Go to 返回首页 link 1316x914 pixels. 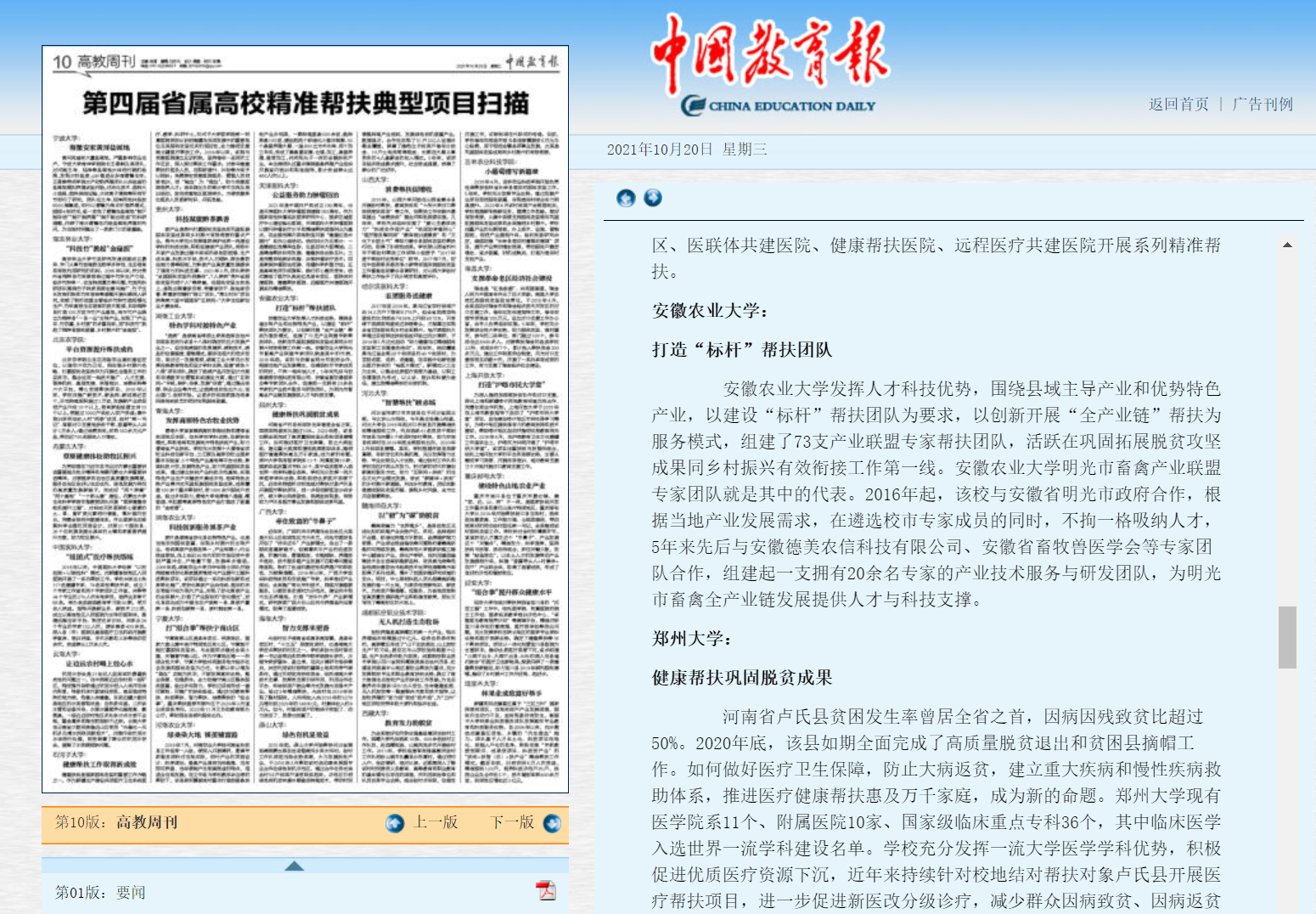point(1178,104)
